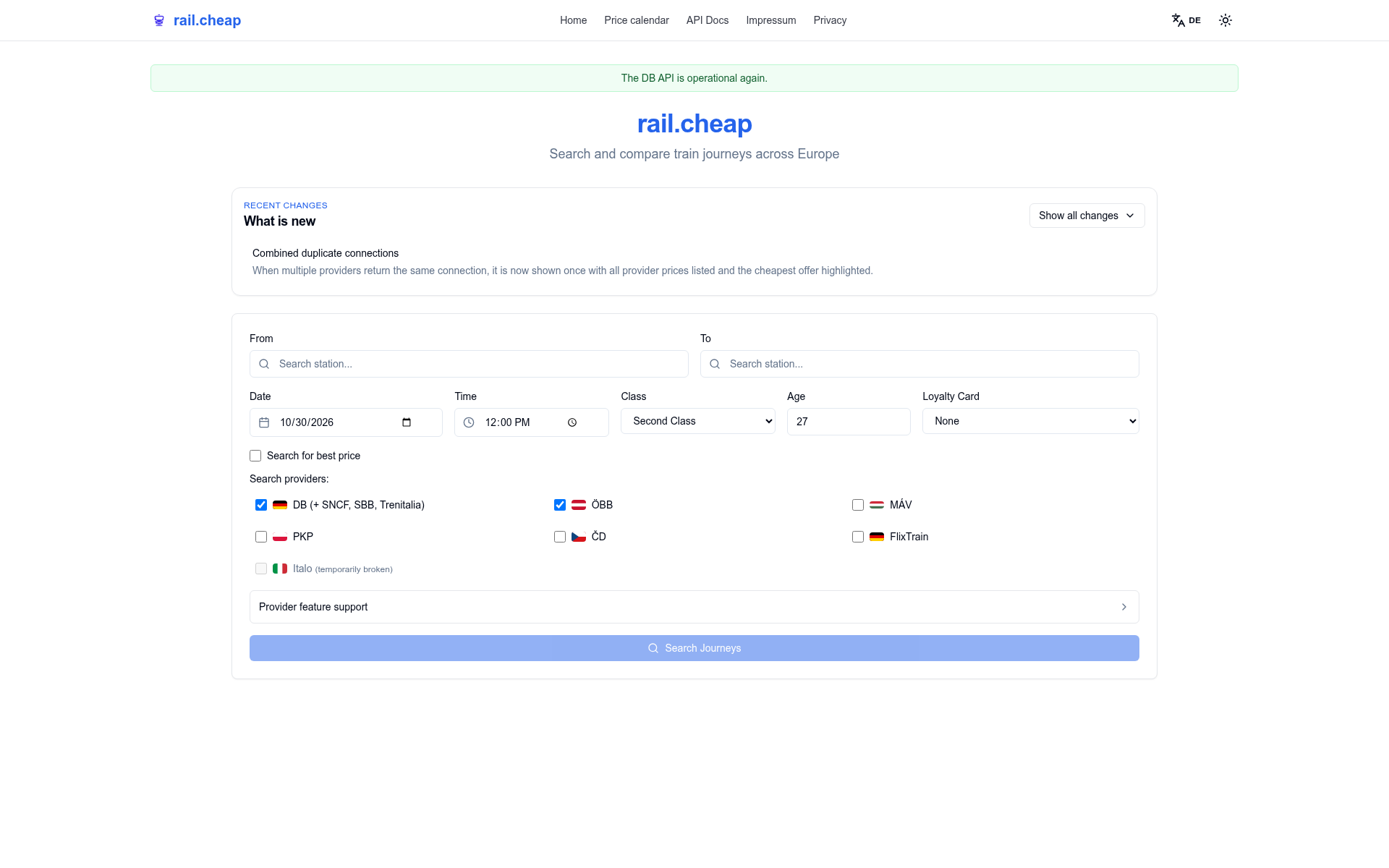
Task: Enable the FlixTrain provider checkbox
Action: tap(858, 537)
